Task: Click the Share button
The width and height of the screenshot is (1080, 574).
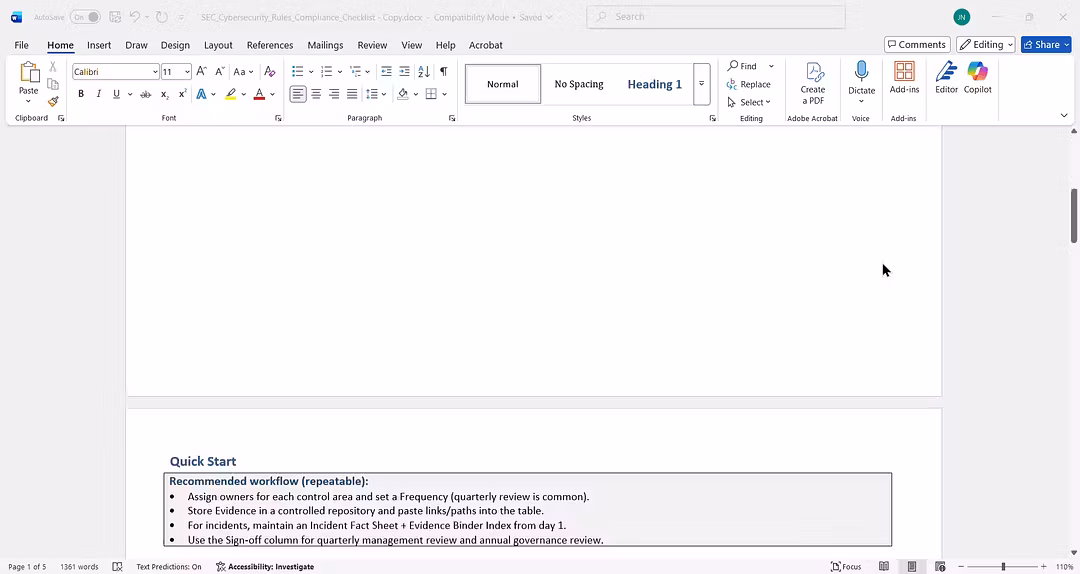Action: point(1046,44)
